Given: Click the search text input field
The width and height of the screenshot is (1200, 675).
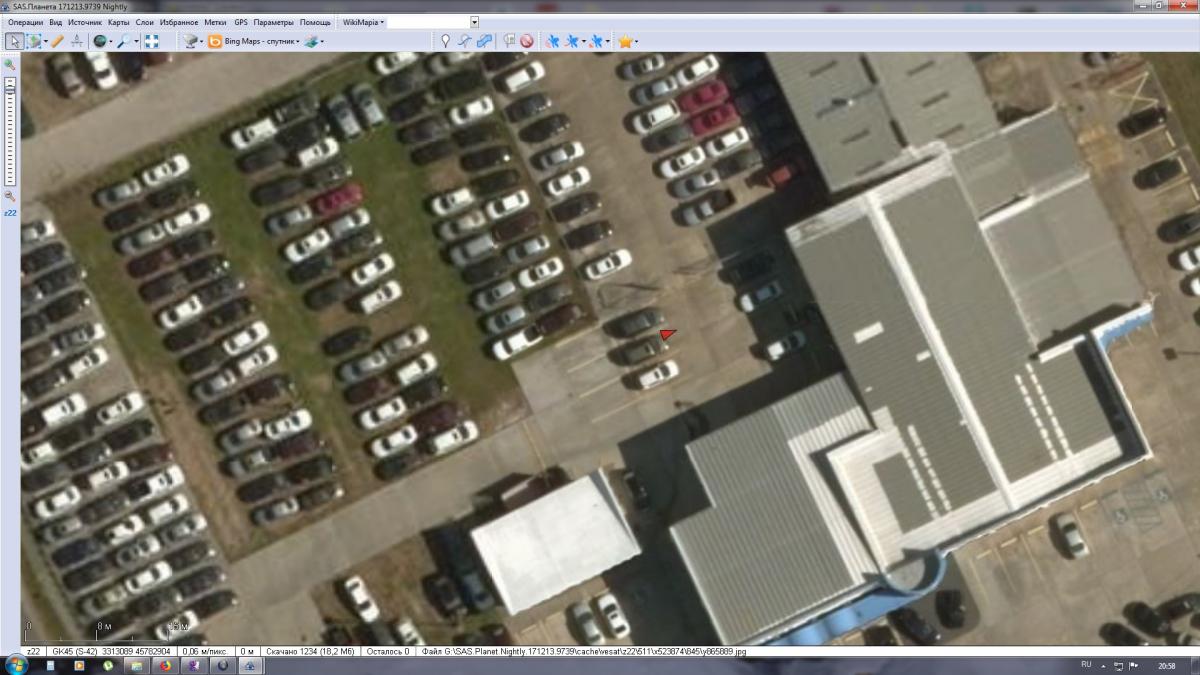Looking at the screenshot, I should point(428,21).
